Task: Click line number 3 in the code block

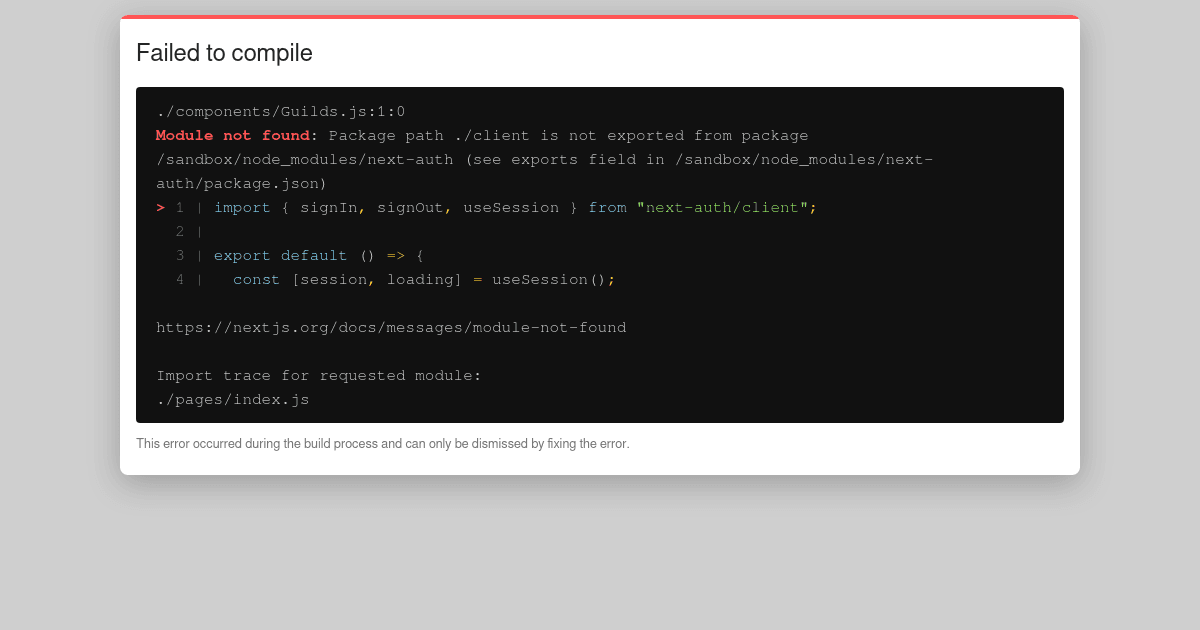Action: (180, 255)
